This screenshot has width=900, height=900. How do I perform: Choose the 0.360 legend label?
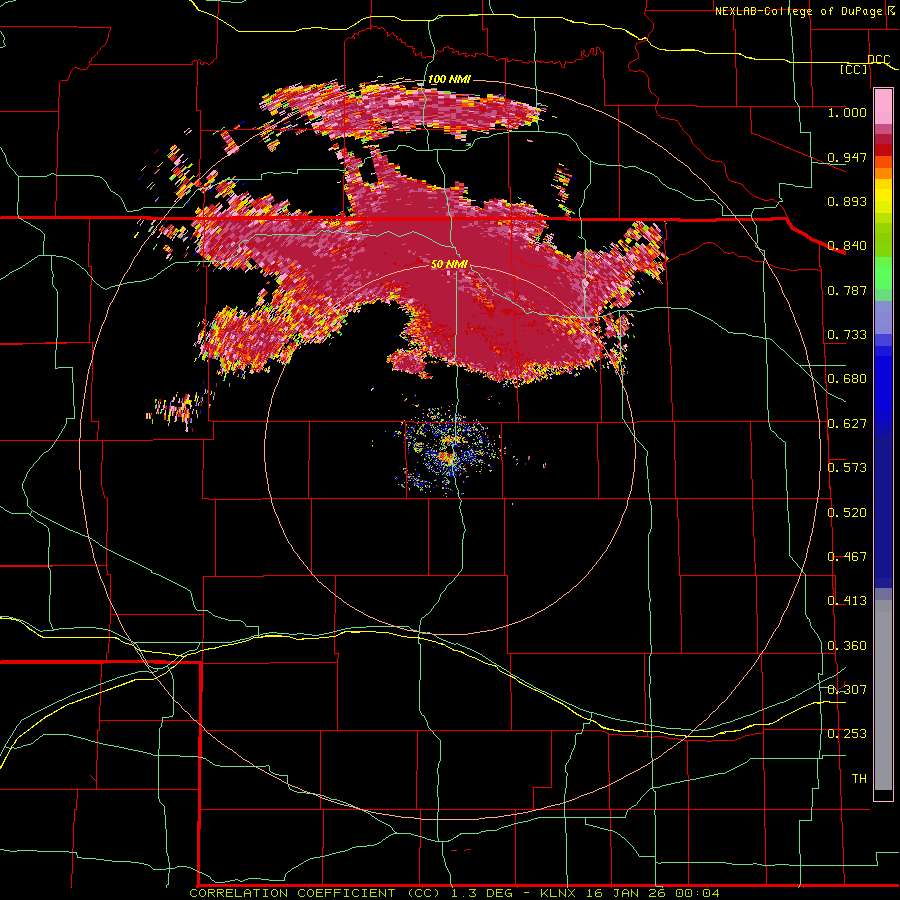tap(847, 646)
